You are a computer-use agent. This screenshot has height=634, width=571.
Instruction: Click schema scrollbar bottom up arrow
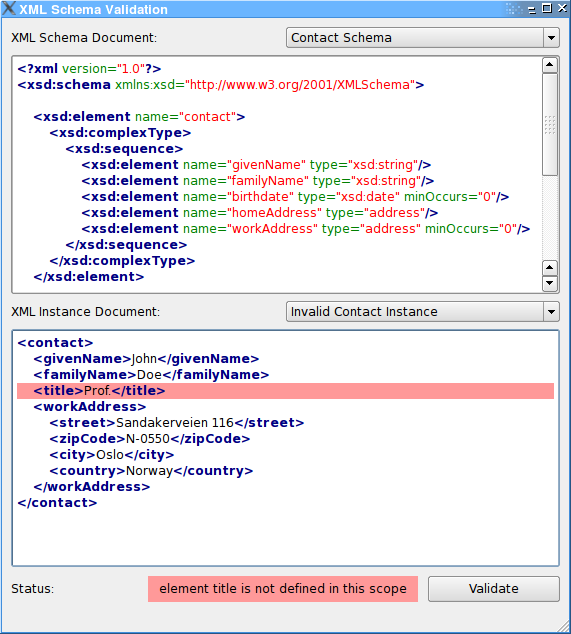coord(550,268)
